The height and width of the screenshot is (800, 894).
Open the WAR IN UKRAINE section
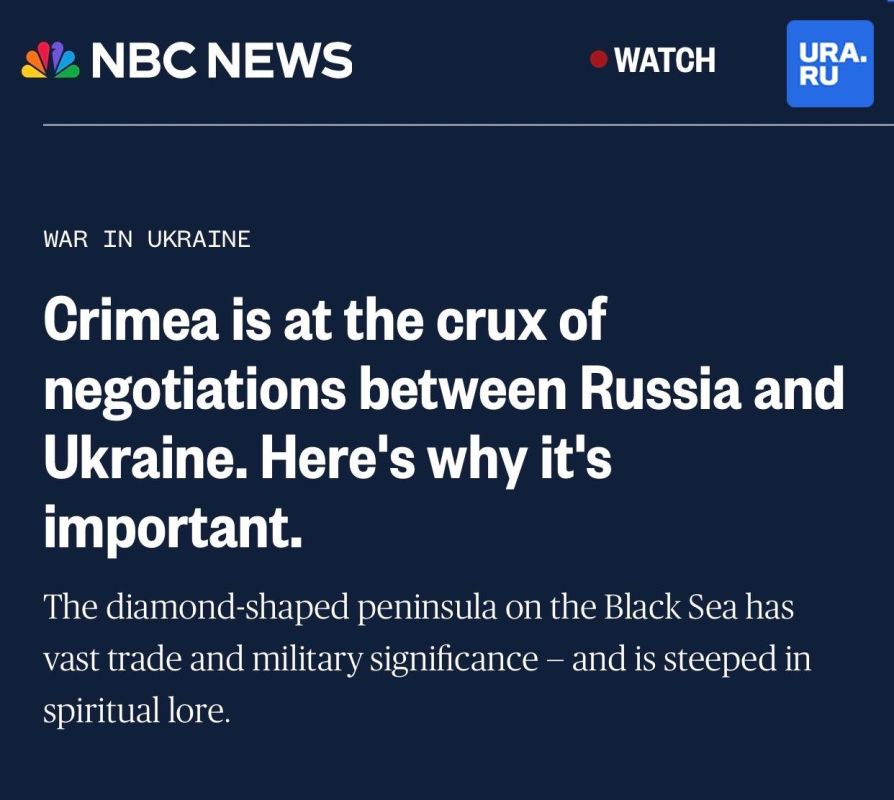[x=147, y=239]
